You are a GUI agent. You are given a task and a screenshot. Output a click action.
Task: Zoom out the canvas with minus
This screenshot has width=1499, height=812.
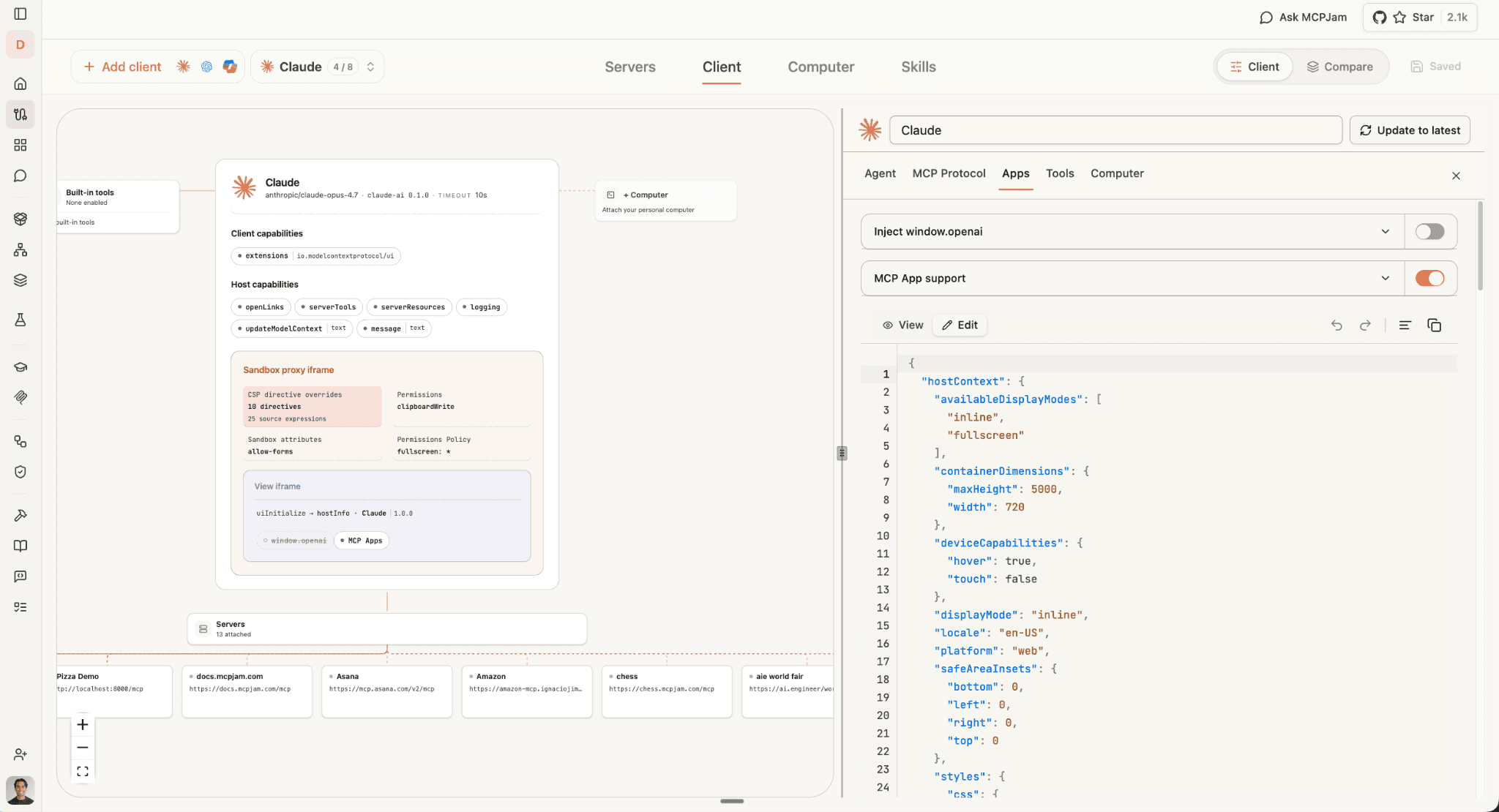pos(83,748)
